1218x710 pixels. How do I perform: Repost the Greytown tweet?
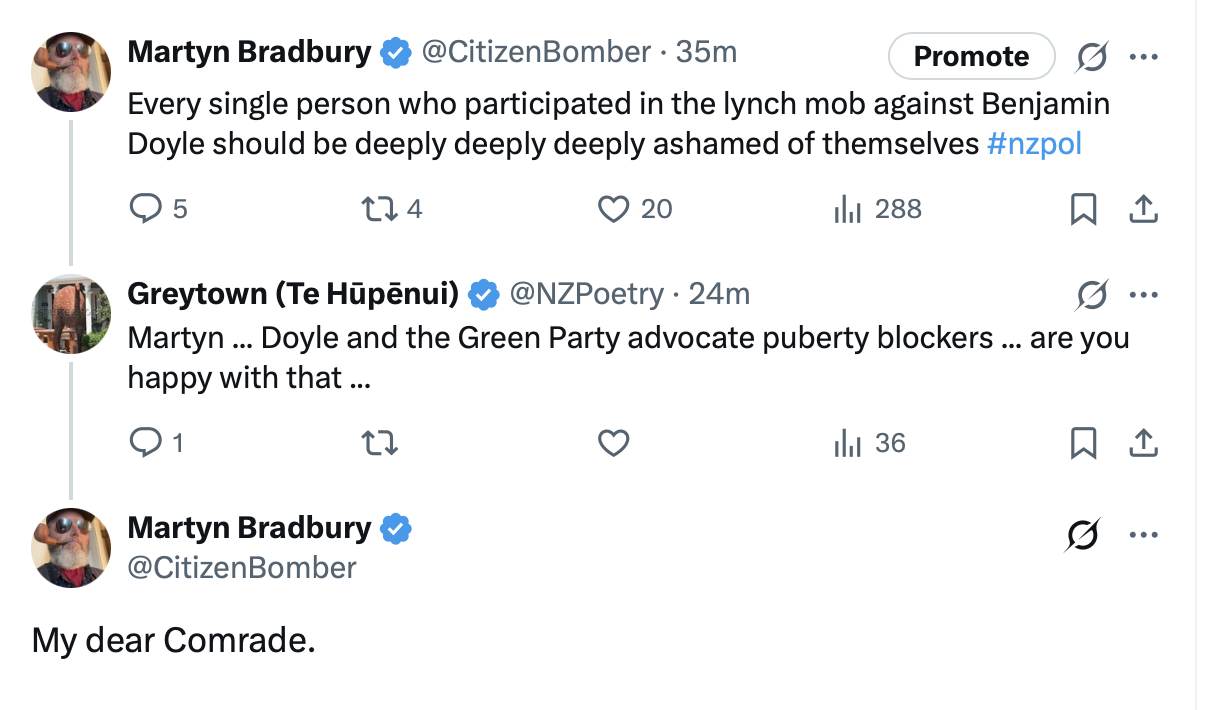379,443
